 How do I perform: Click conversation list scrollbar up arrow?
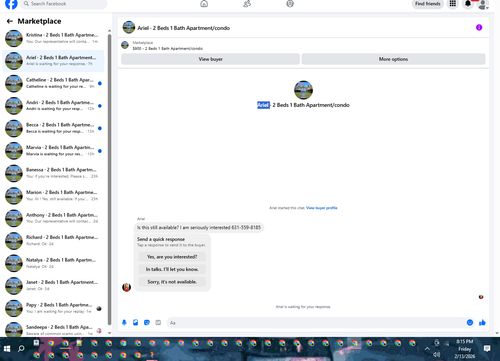(x=109, y=31)
